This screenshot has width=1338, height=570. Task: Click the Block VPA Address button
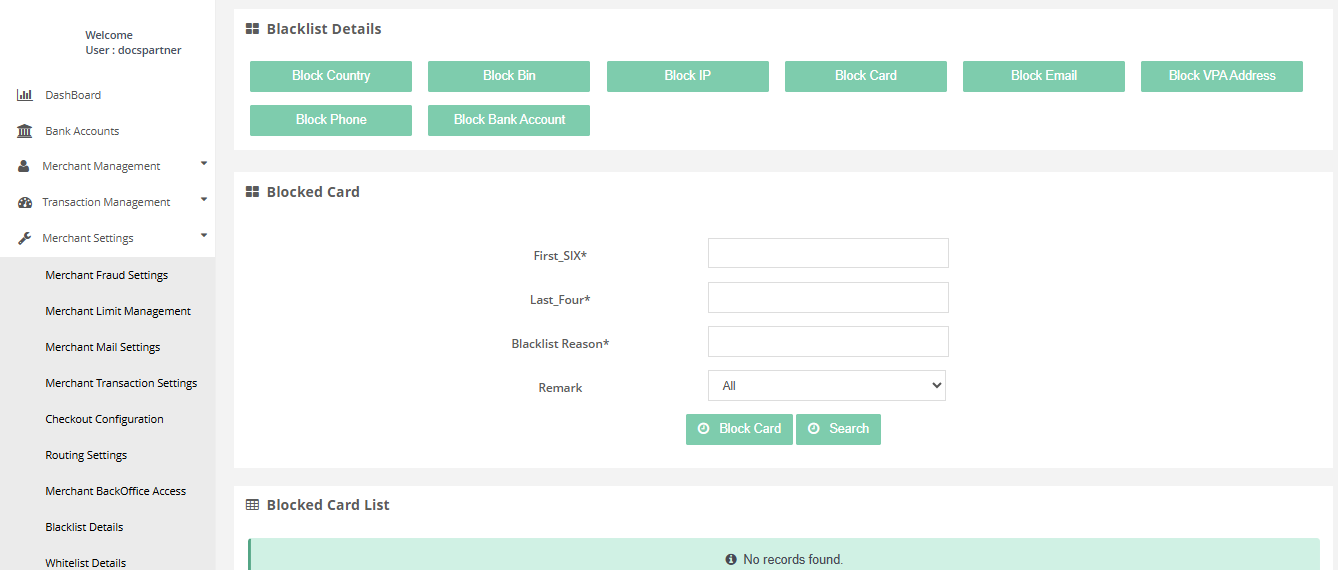[1221, 76]
